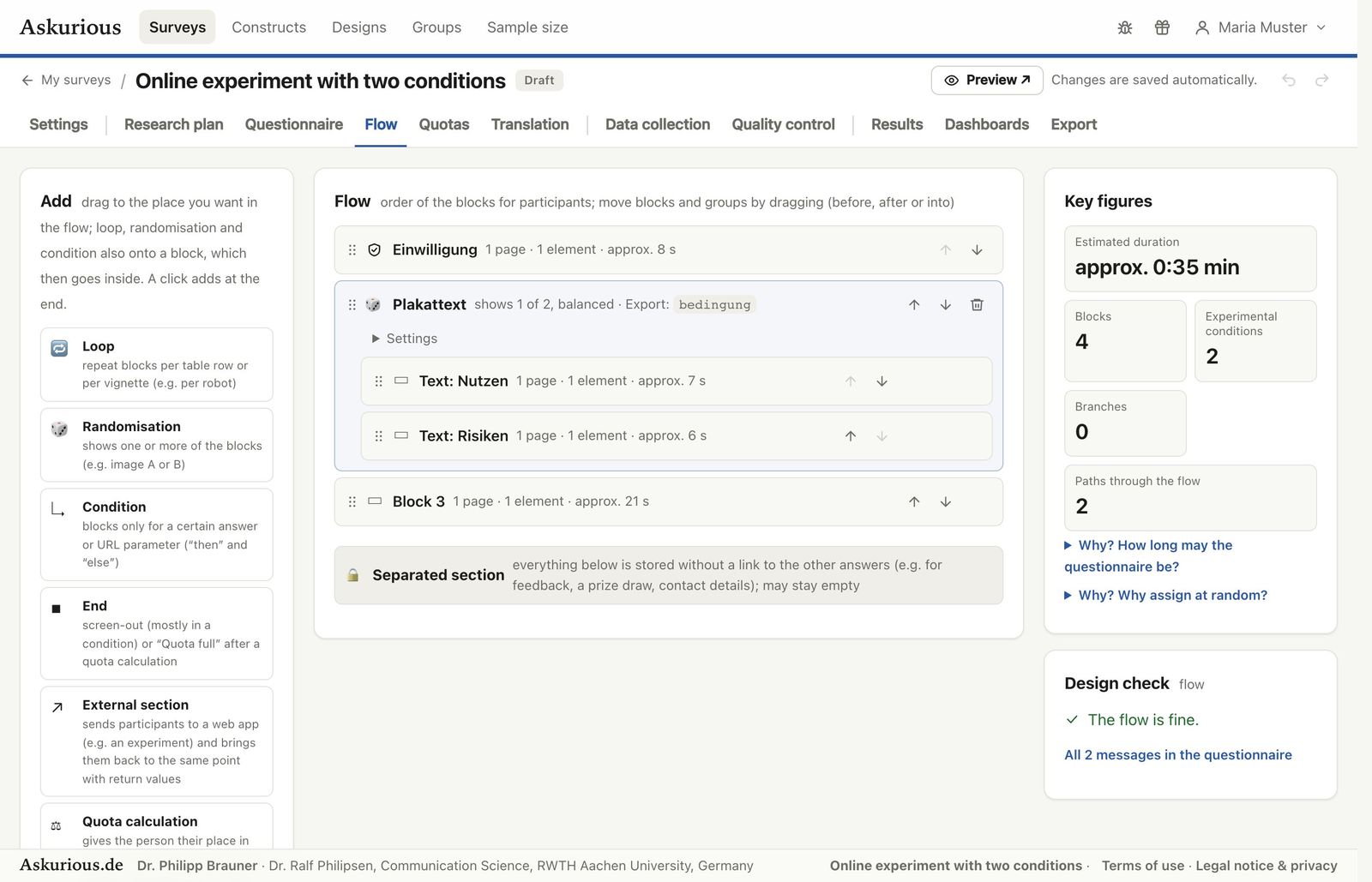Grab the drag handle of Einwilligung
The width and height of the screenshot is (1372, 882).
tap(352, 249)
